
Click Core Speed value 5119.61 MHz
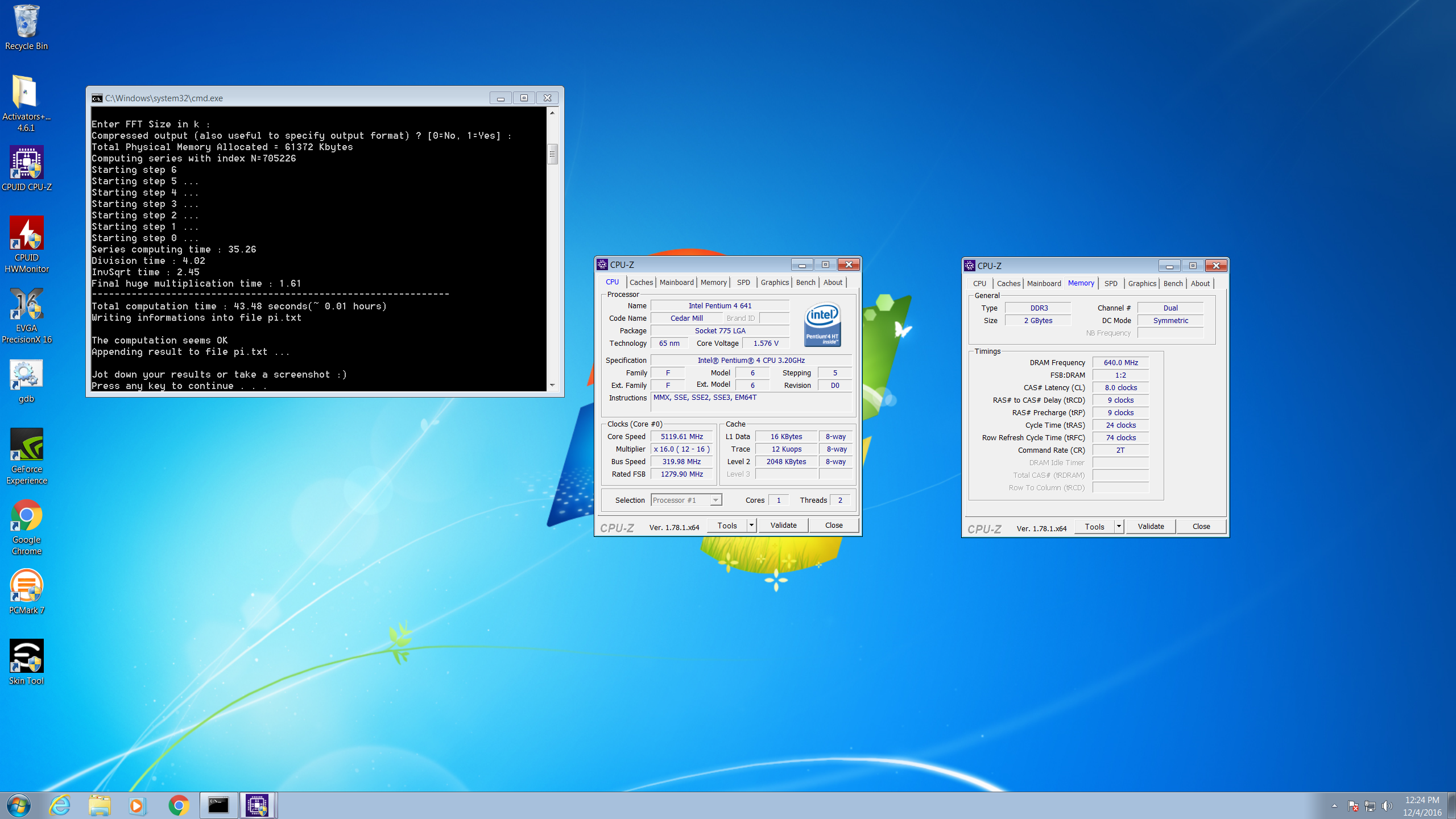[x=681, y=436]
